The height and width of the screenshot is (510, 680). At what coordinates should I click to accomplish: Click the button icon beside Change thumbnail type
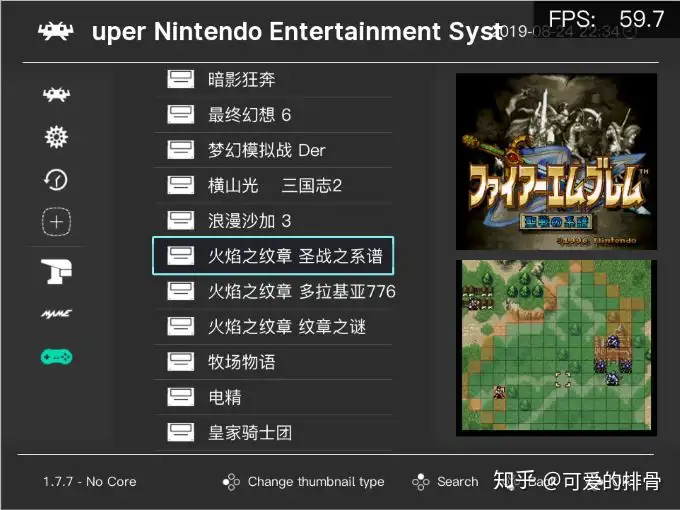pyautogui.click(x=231, y=482)
